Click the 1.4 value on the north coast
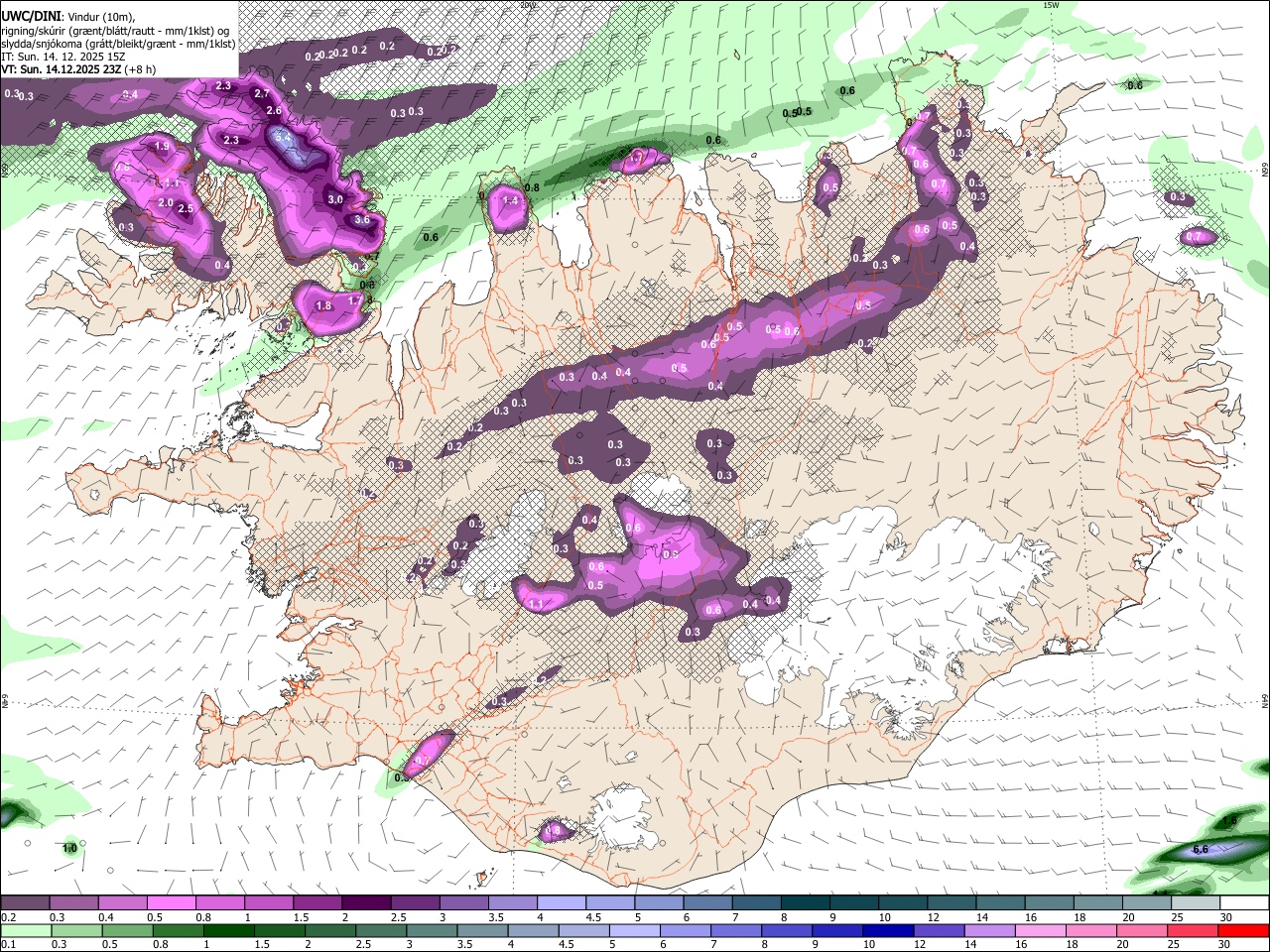 pyautogui.click(x=511, y=200)
